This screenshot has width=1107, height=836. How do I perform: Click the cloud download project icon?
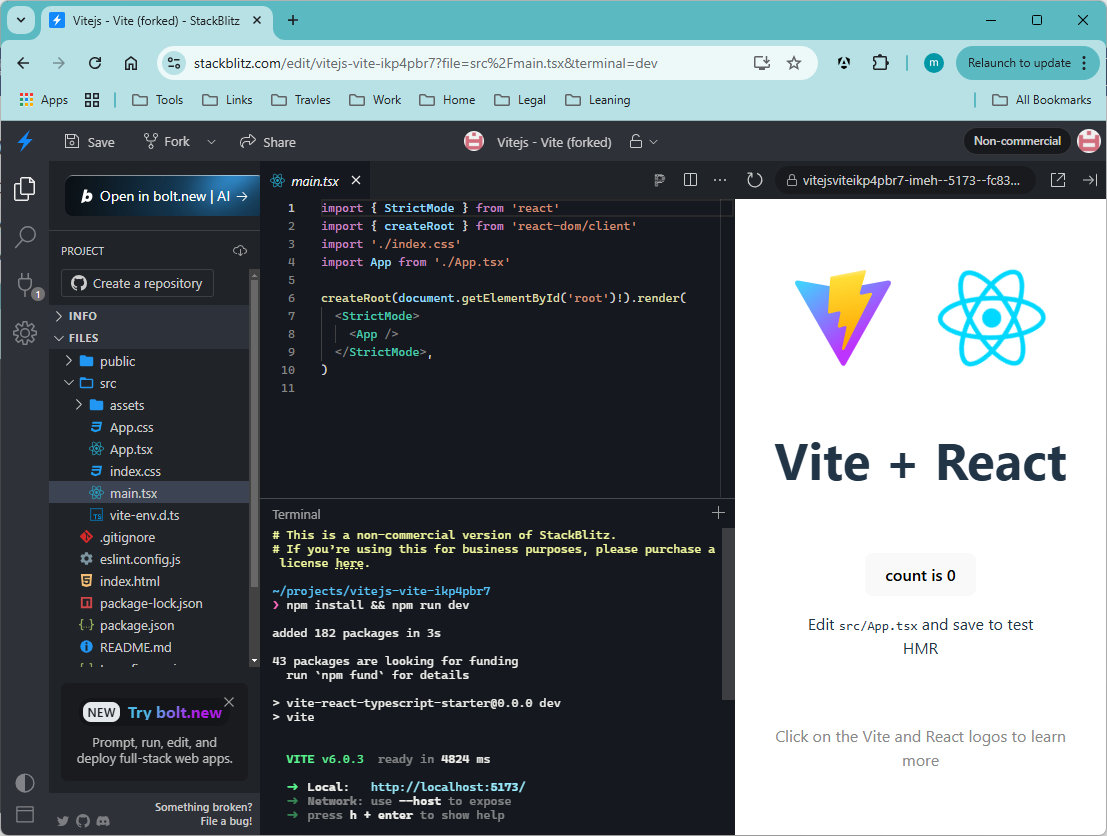pyautogui.click(x=240, y=251)
